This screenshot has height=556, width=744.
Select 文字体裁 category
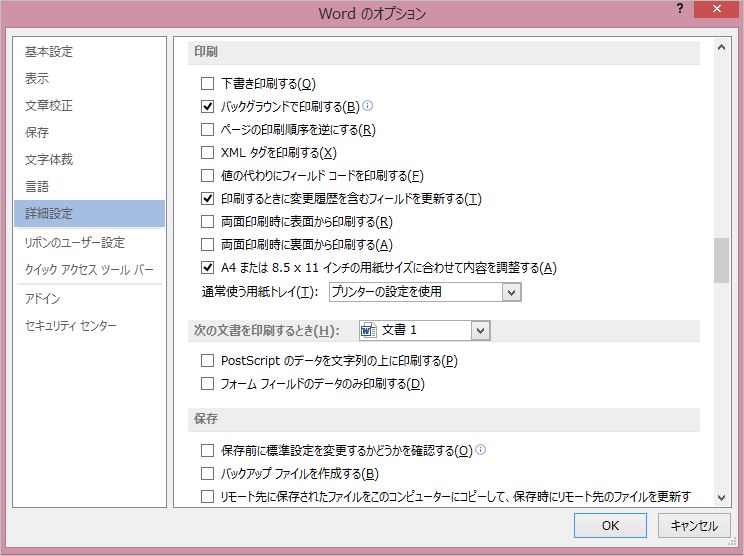(89, 159)
